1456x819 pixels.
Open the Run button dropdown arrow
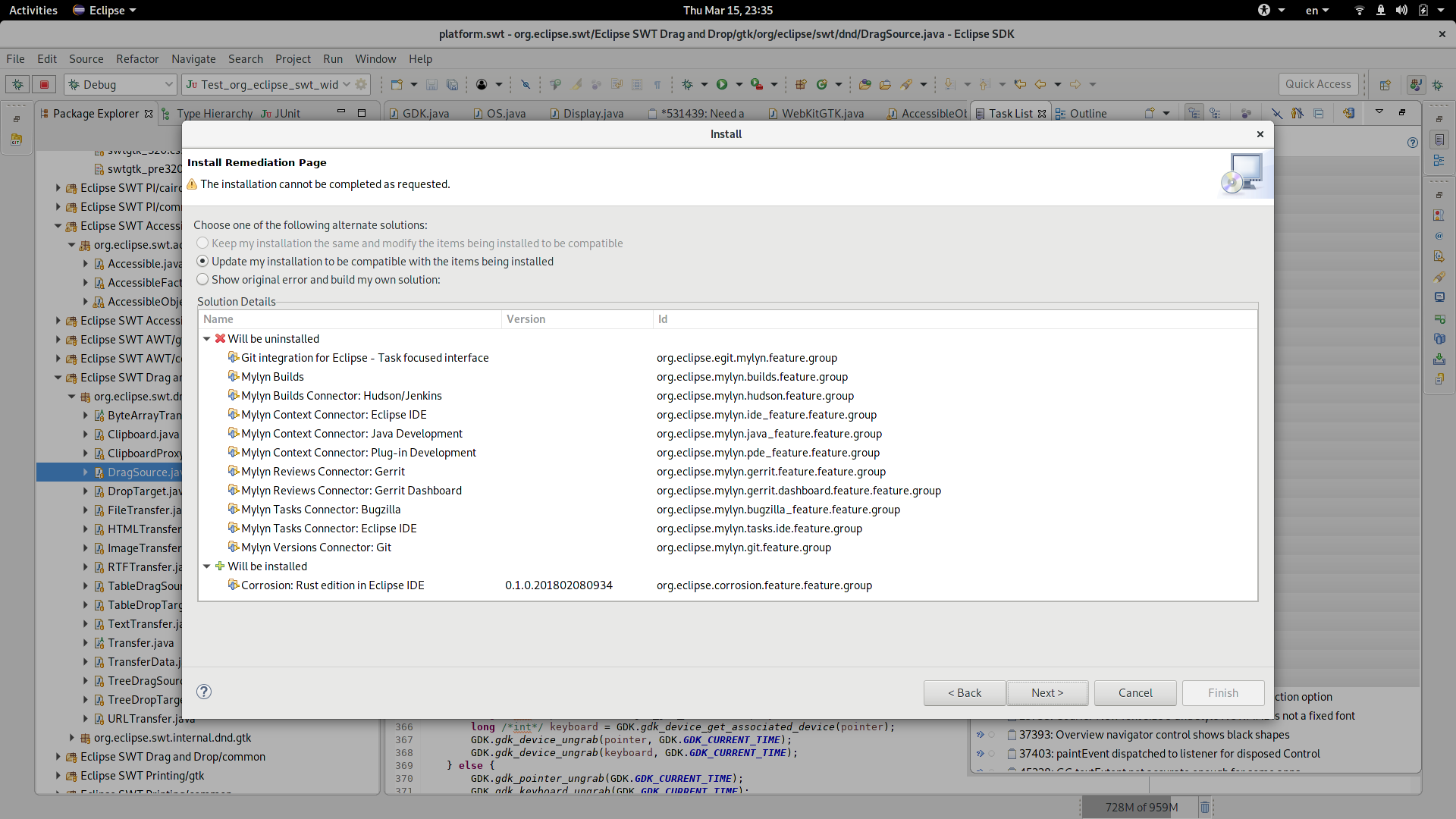[x=739, y=84]
